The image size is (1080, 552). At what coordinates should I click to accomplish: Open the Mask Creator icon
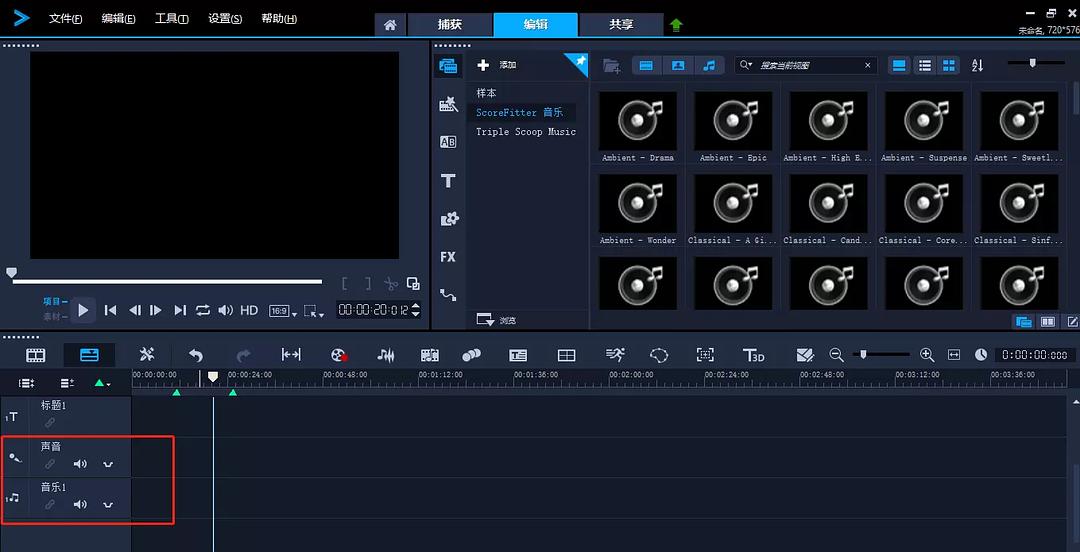coord(659,355)
